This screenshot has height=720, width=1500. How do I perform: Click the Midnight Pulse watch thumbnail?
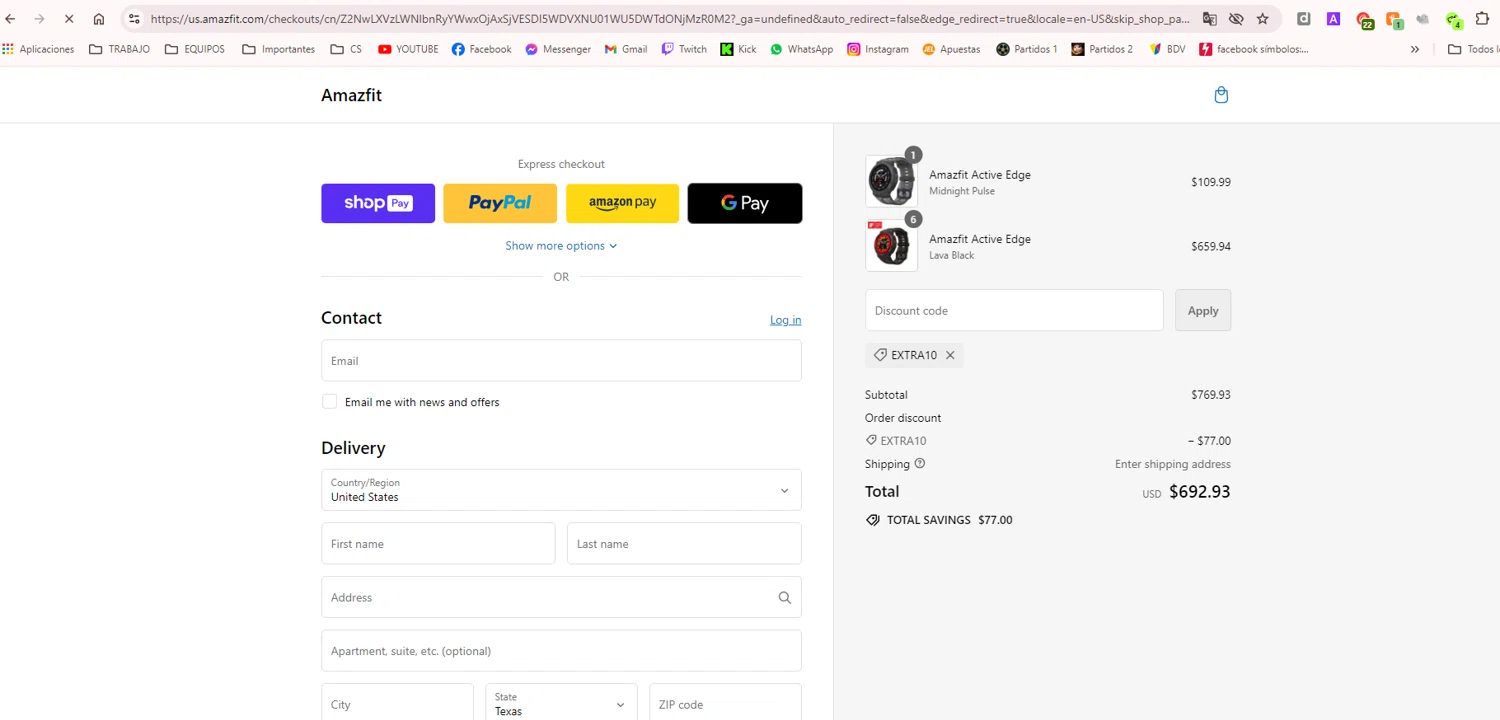click(891, 182)
